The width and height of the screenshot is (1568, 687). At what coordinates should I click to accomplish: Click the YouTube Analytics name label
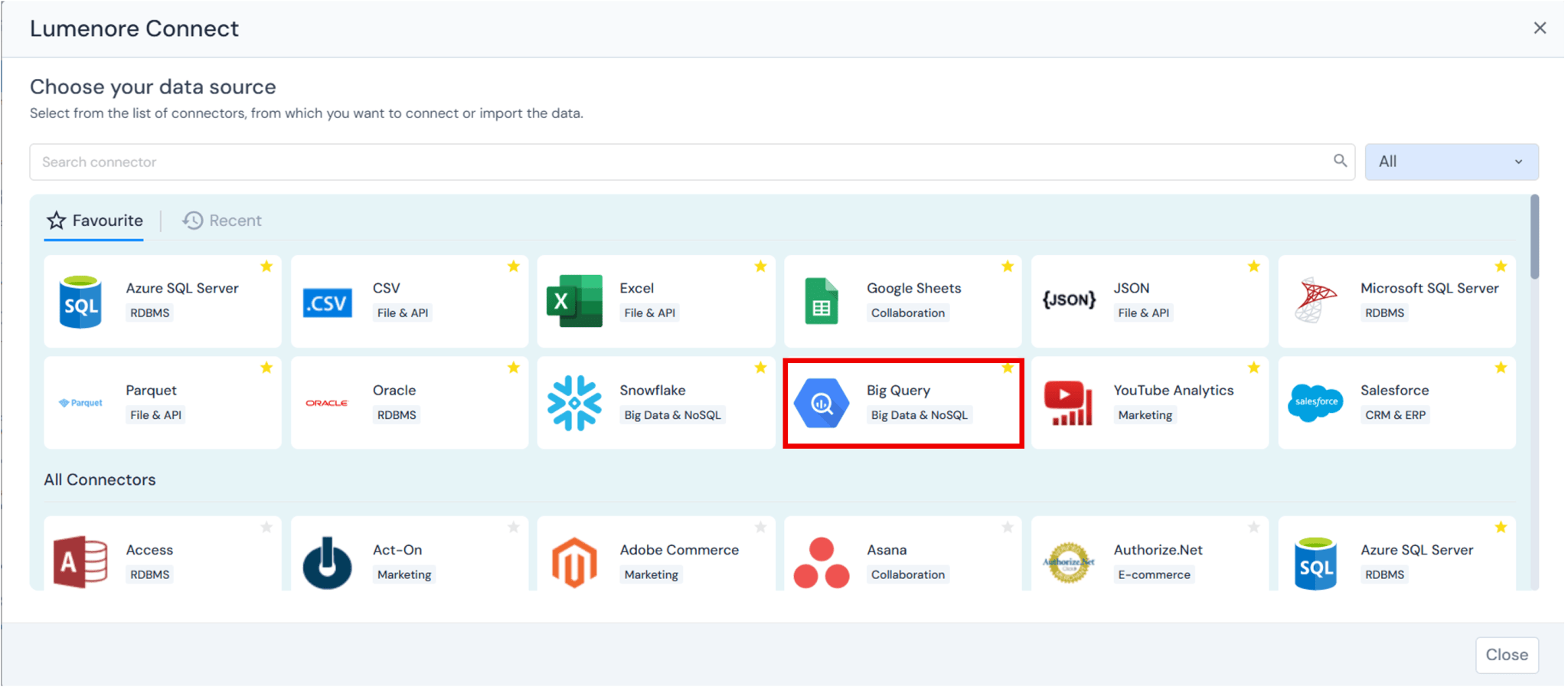point(1174,391)
